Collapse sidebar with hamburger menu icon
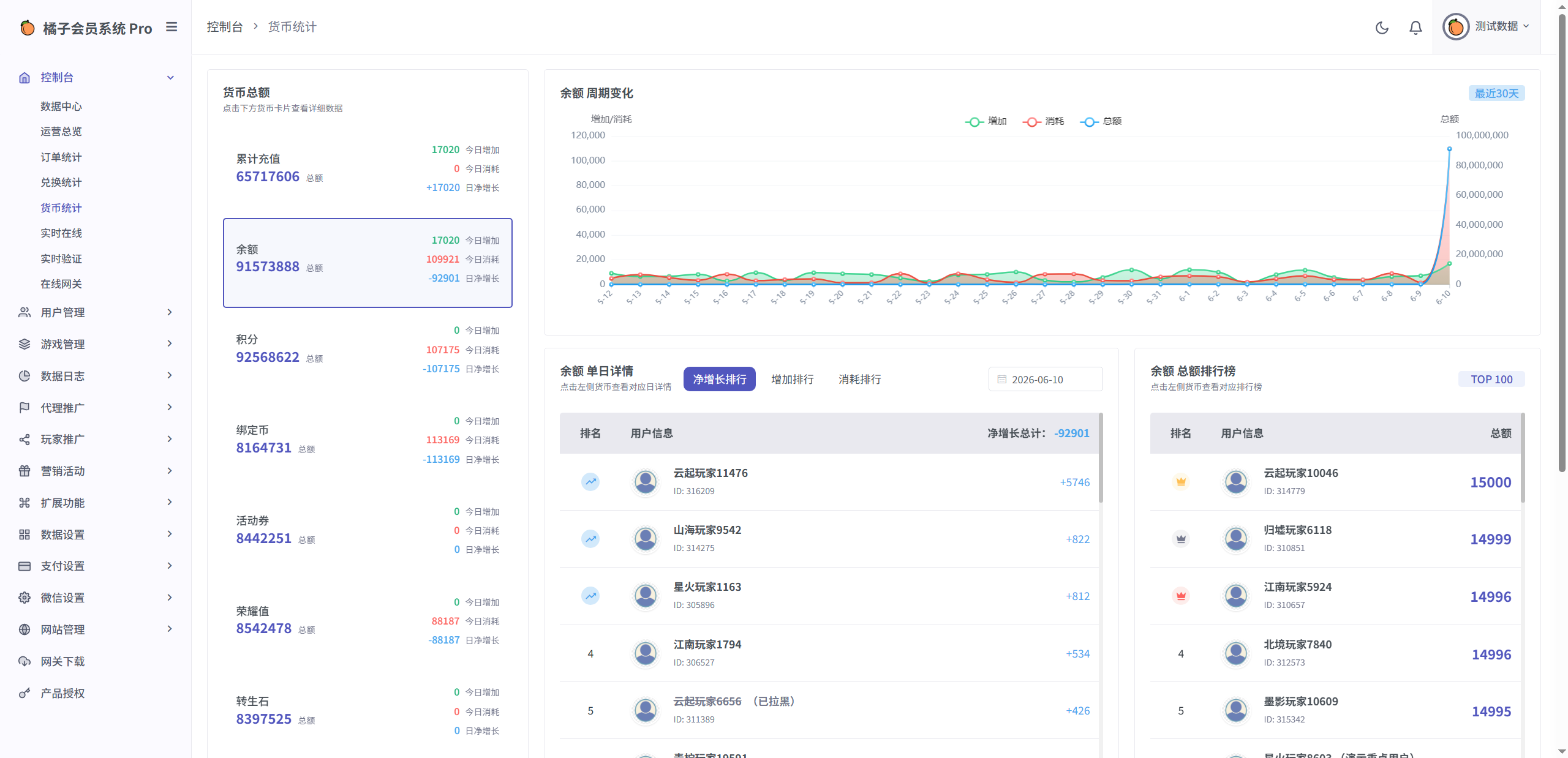 click(x=171, y=27)
